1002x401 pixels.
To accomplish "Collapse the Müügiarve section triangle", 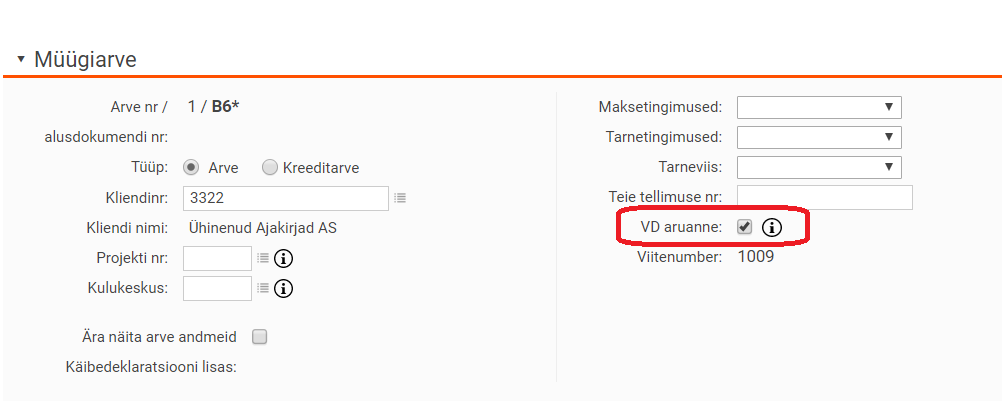I will (21, 59).
